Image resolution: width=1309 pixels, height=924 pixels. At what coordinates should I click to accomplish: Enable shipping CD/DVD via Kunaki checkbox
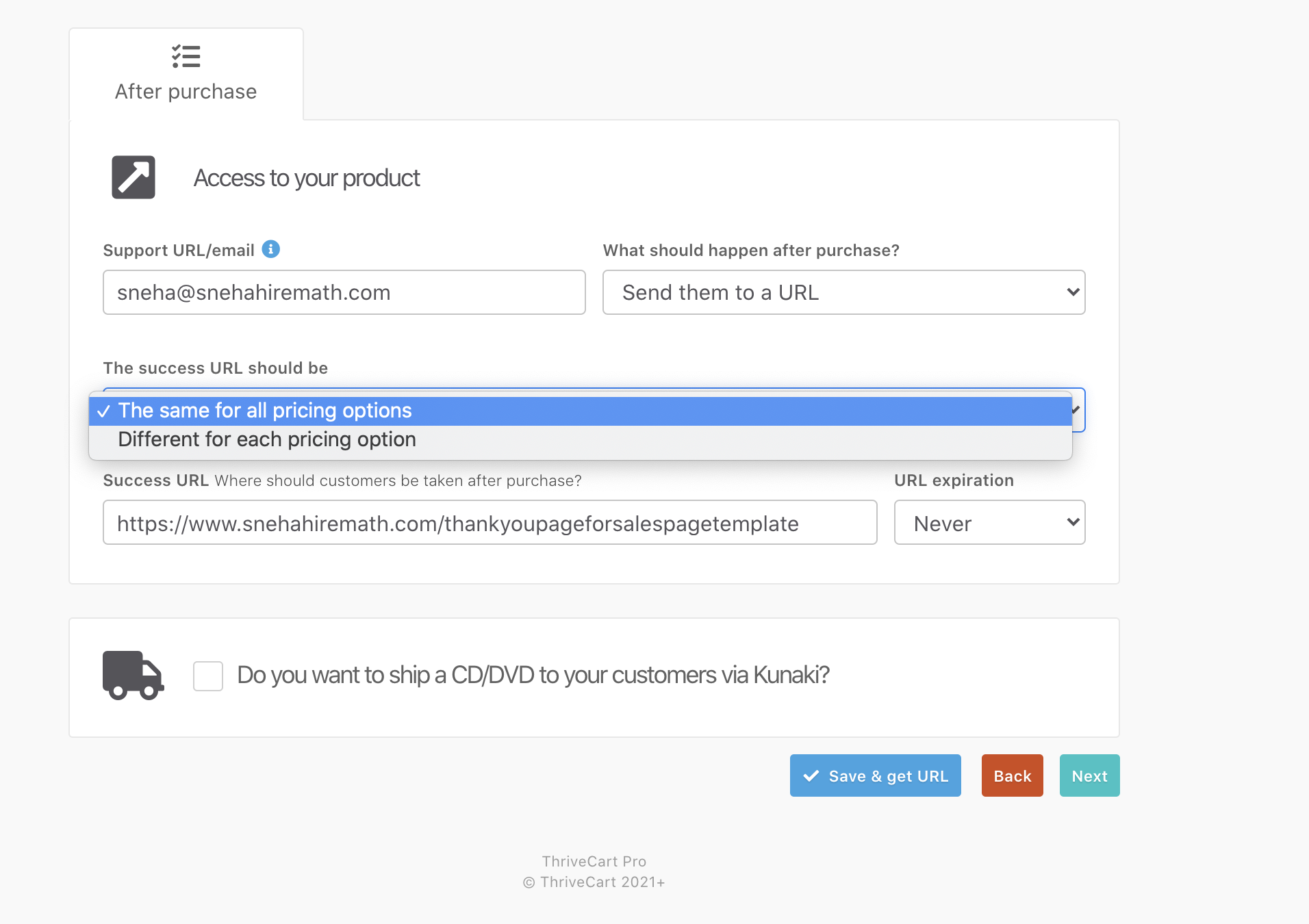tap(208, 676)
